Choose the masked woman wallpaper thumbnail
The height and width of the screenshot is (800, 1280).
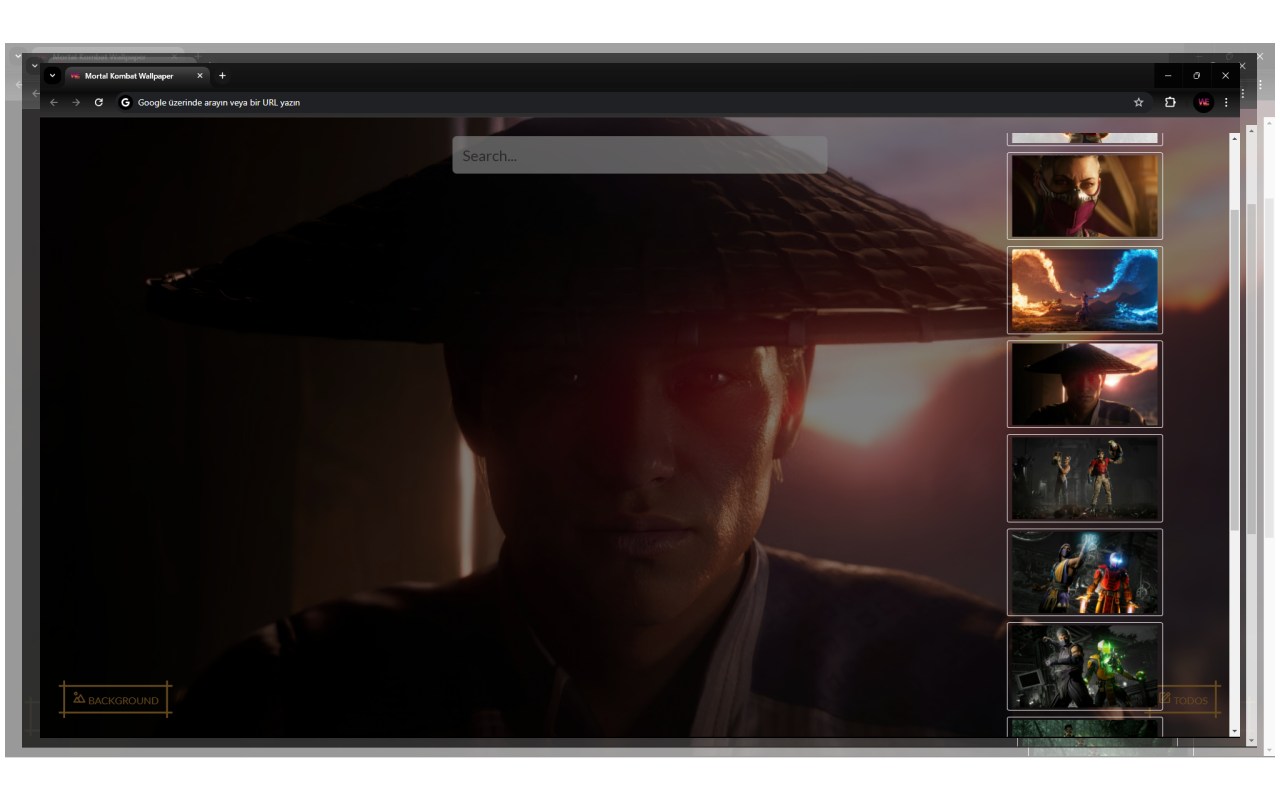point(1085,196)
